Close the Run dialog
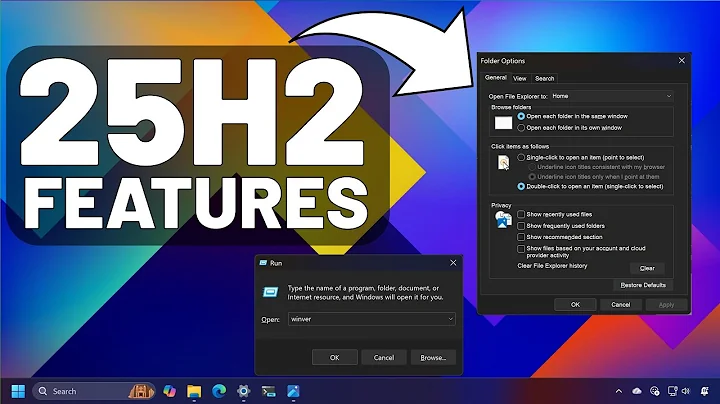 pyautogui.click(x=453, y=263)
